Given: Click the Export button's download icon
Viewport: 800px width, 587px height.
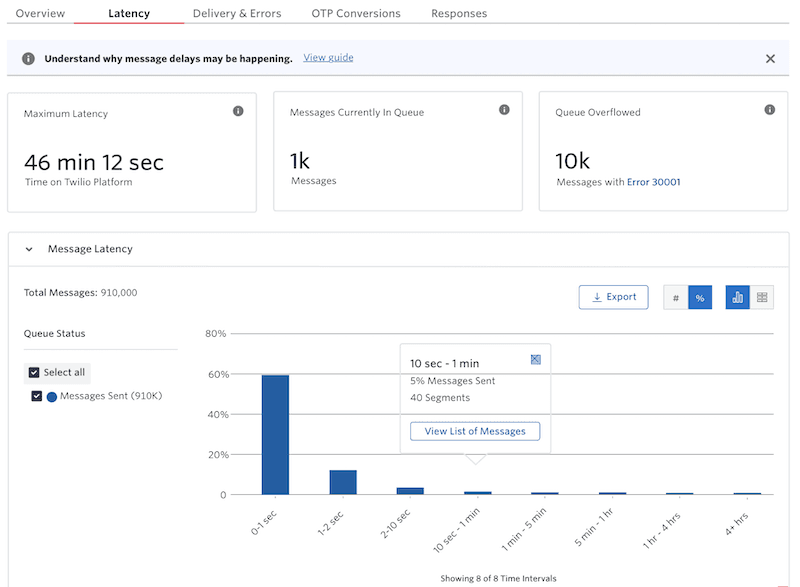Looking at the screenshot, I should click(596, 297).
